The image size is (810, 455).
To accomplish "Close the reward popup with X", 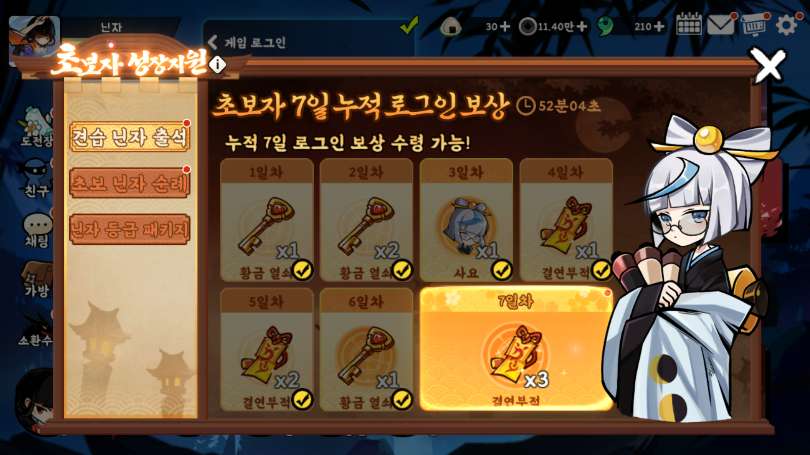I will [768, 65].
